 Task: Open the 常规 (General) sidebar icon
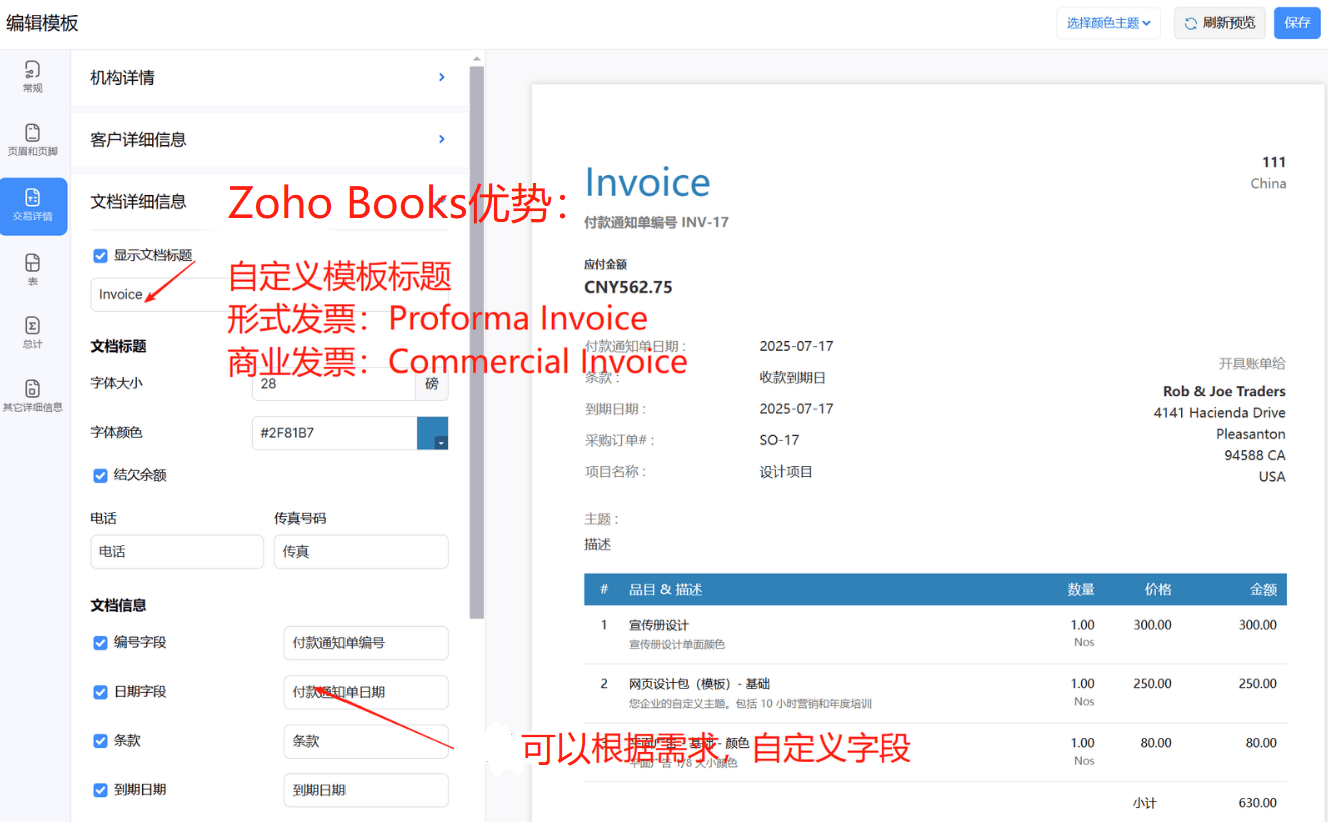pyautogui.click(x=33, y=76)
